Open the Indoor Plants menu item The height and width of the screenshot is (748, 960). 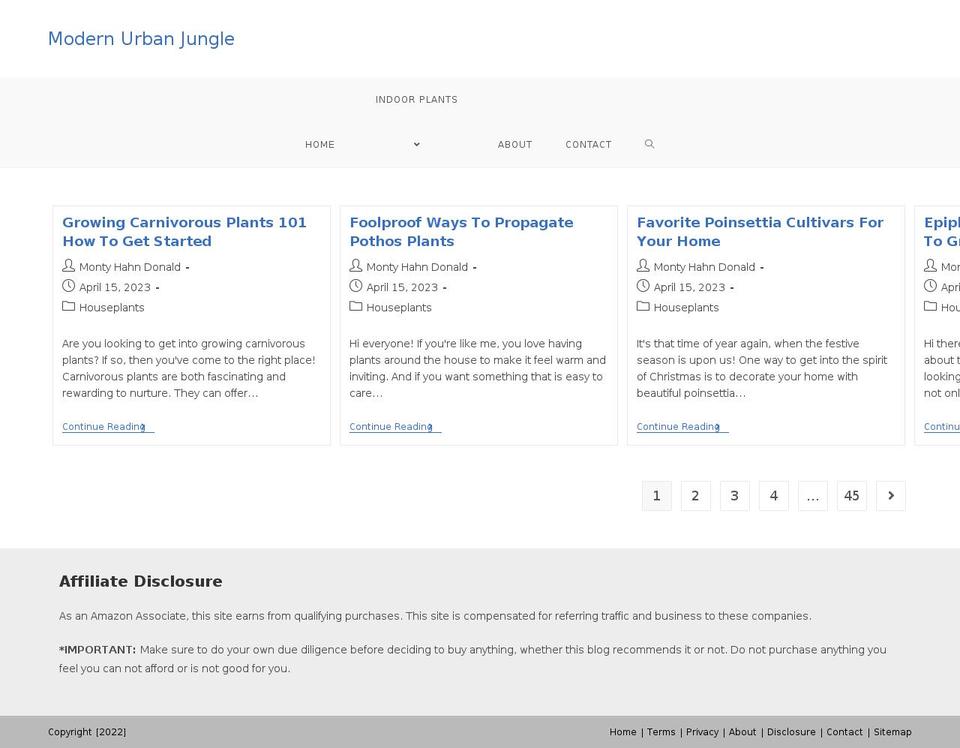tap(416, 100)
